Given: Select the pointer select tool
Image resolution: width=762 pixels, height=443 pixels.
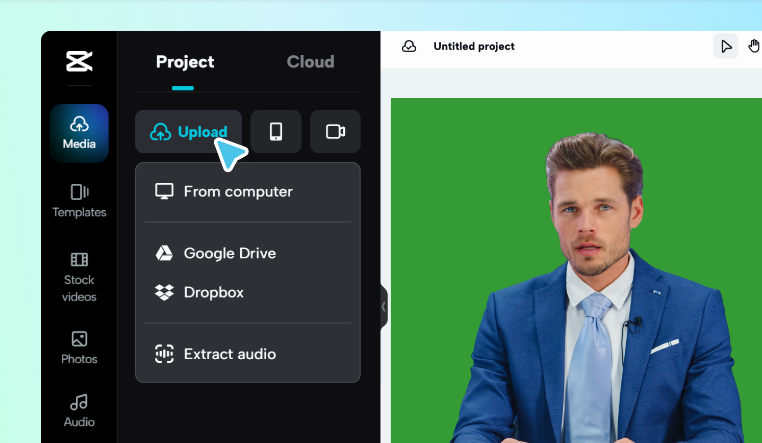Looking at the screenshot, I should 726,46.
